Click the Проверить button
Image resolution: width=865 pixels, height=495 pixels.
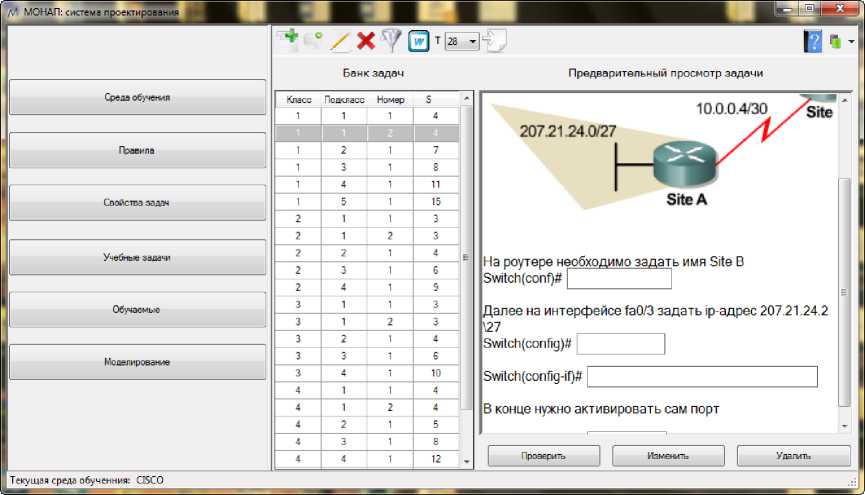(543, 456)
